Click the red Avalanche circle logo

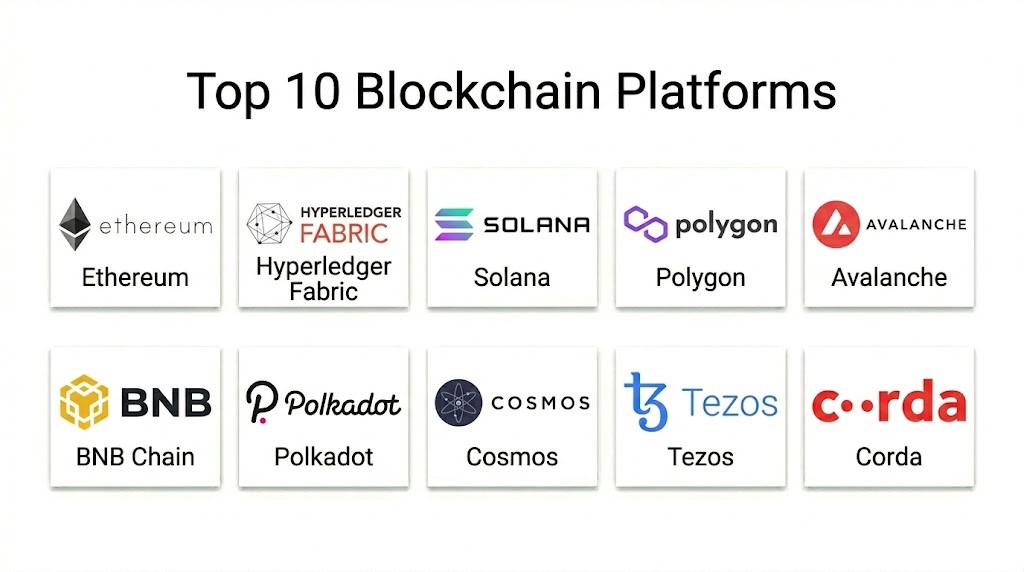point(836,224)
